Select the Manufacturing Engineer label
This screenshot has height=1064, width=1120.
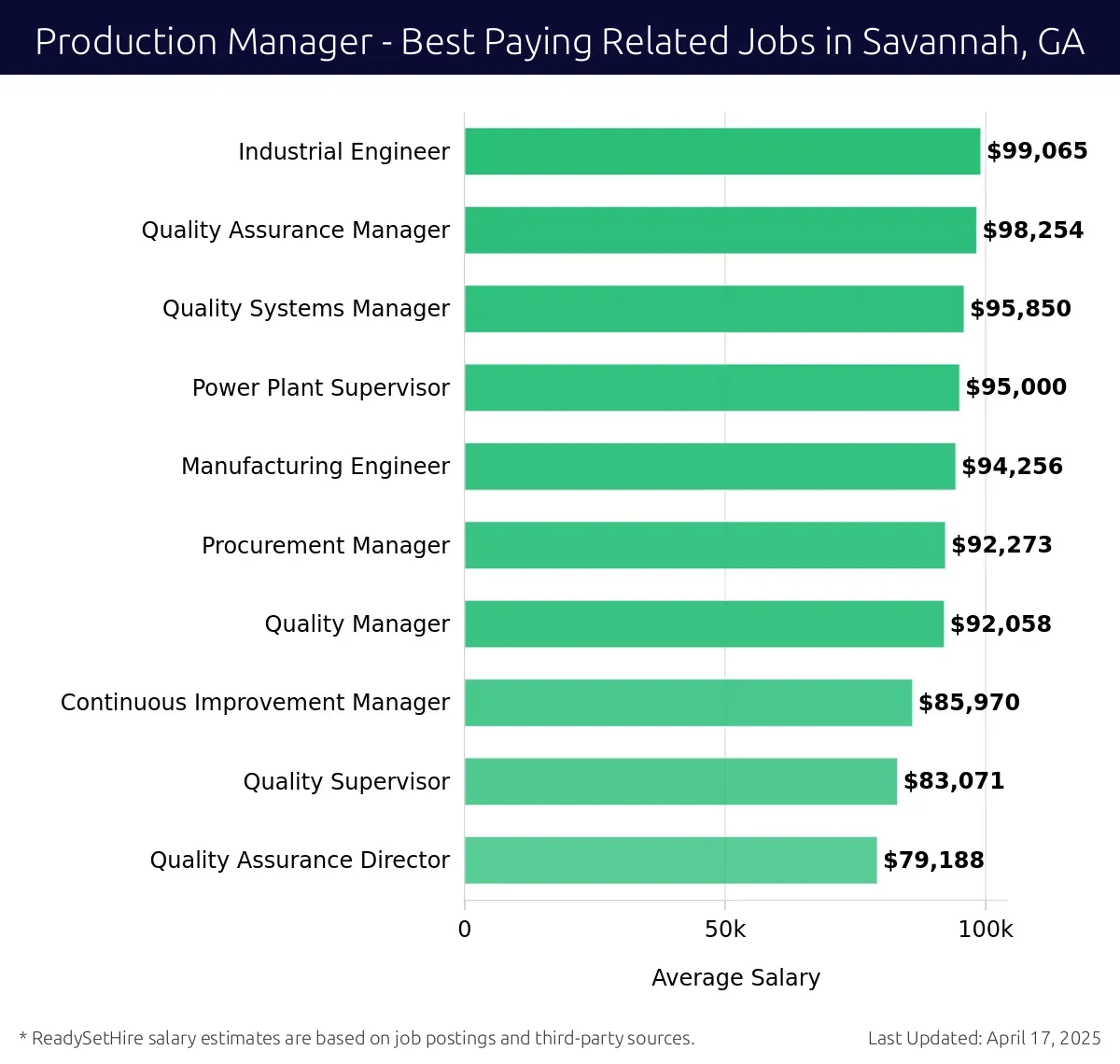315,467
